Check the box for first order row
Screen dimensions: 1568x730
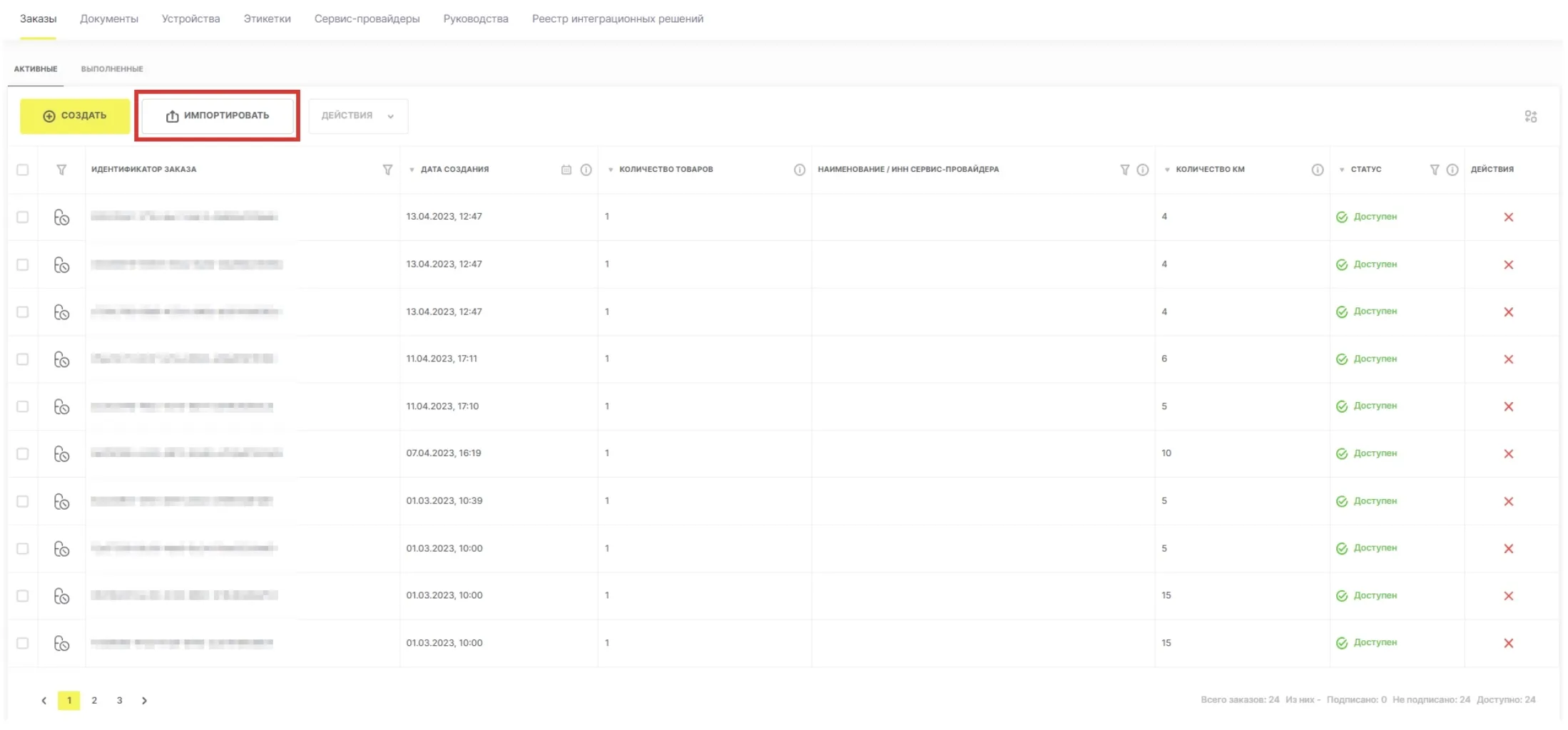23,217
